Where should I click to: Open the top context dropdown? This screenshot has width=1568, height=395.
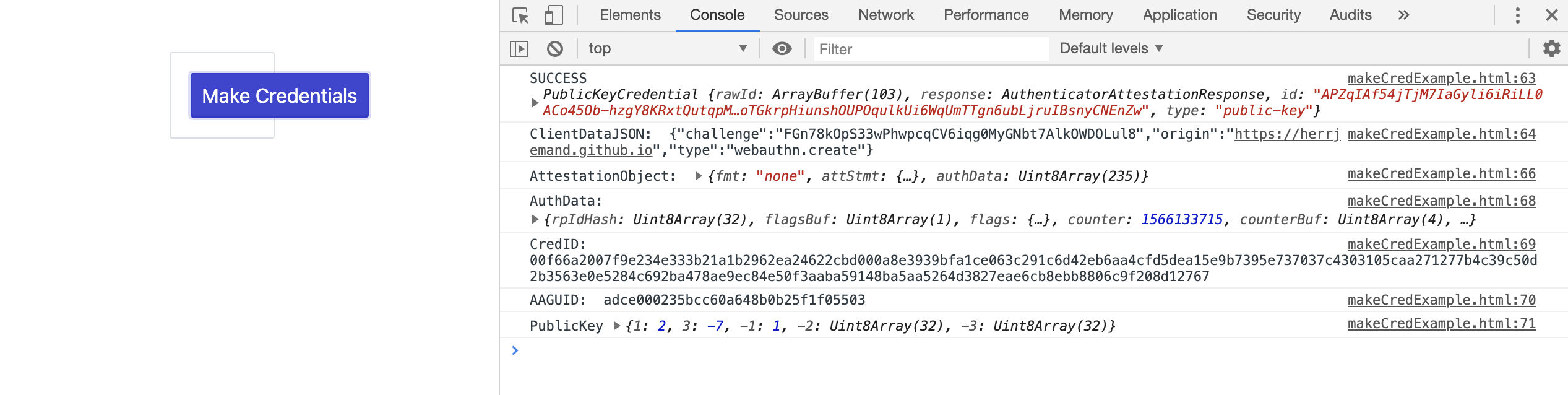(668, 48)
